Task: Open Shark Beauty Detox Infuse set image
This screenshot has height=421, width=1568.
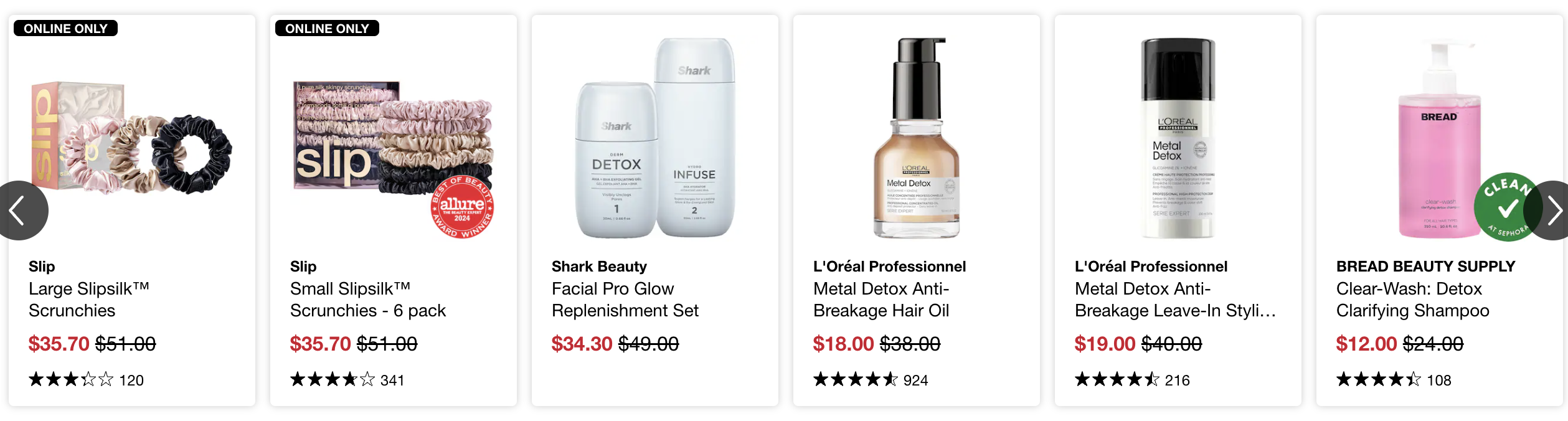Action: (x=655, y=138)
